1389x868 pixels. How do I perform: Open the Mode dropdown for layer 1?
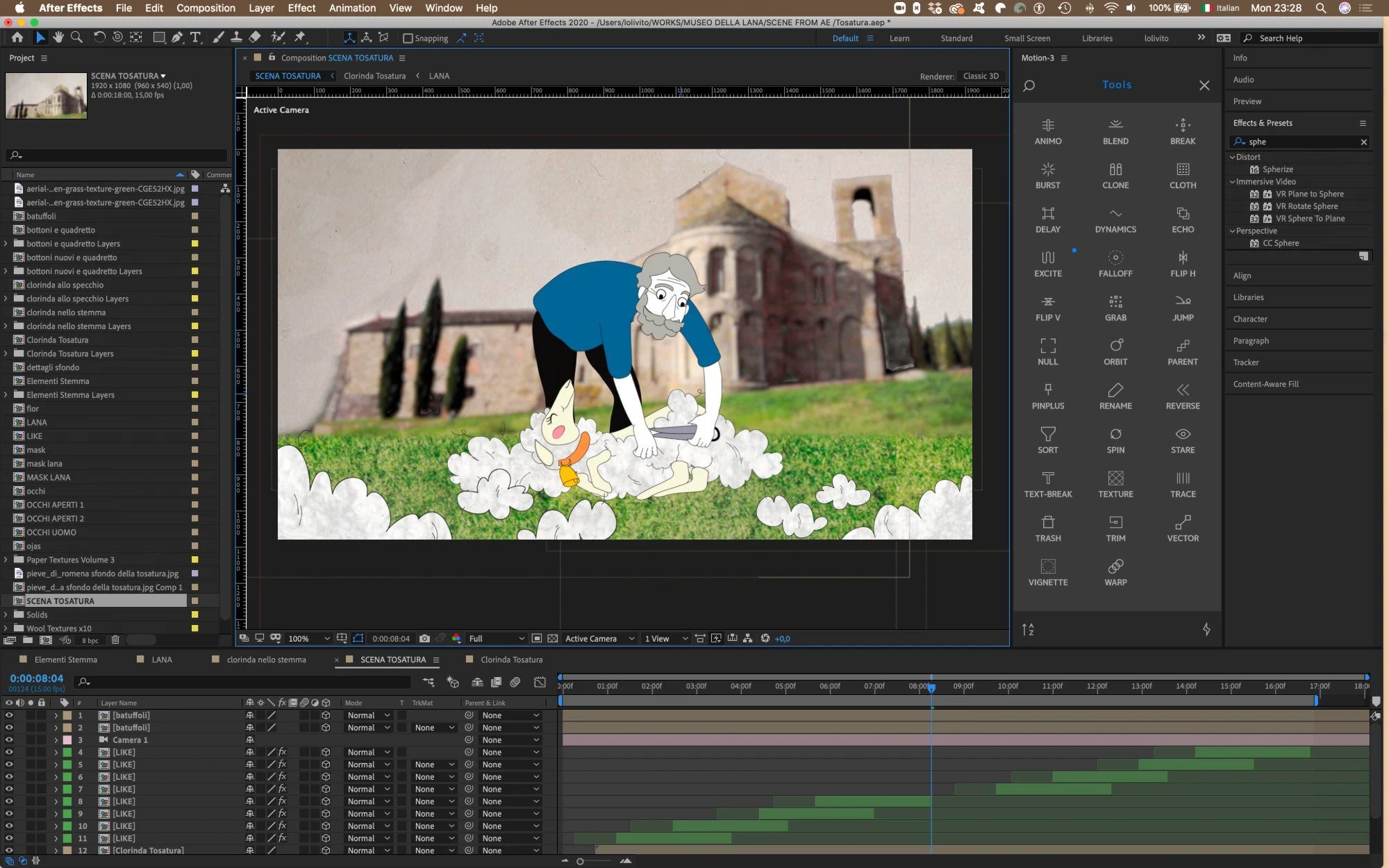[x=369, y=715]
